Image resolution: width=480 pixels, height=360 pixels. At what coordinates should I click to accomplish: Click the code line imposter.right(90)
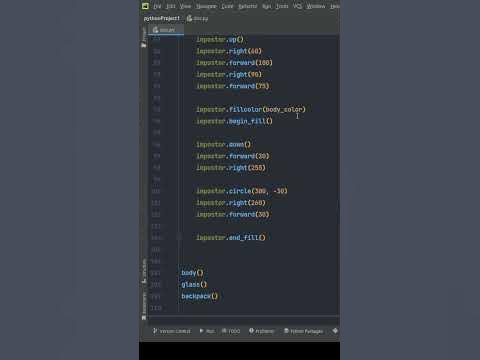point(229,74)
